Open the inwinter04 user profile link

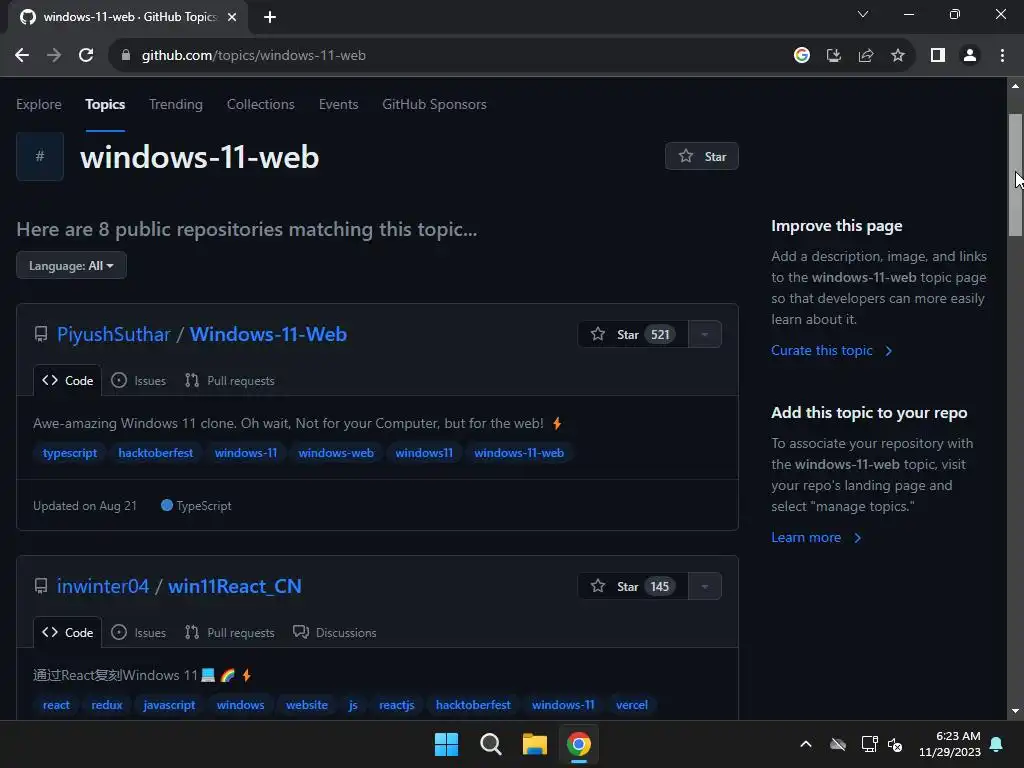(x=103, y=586)
